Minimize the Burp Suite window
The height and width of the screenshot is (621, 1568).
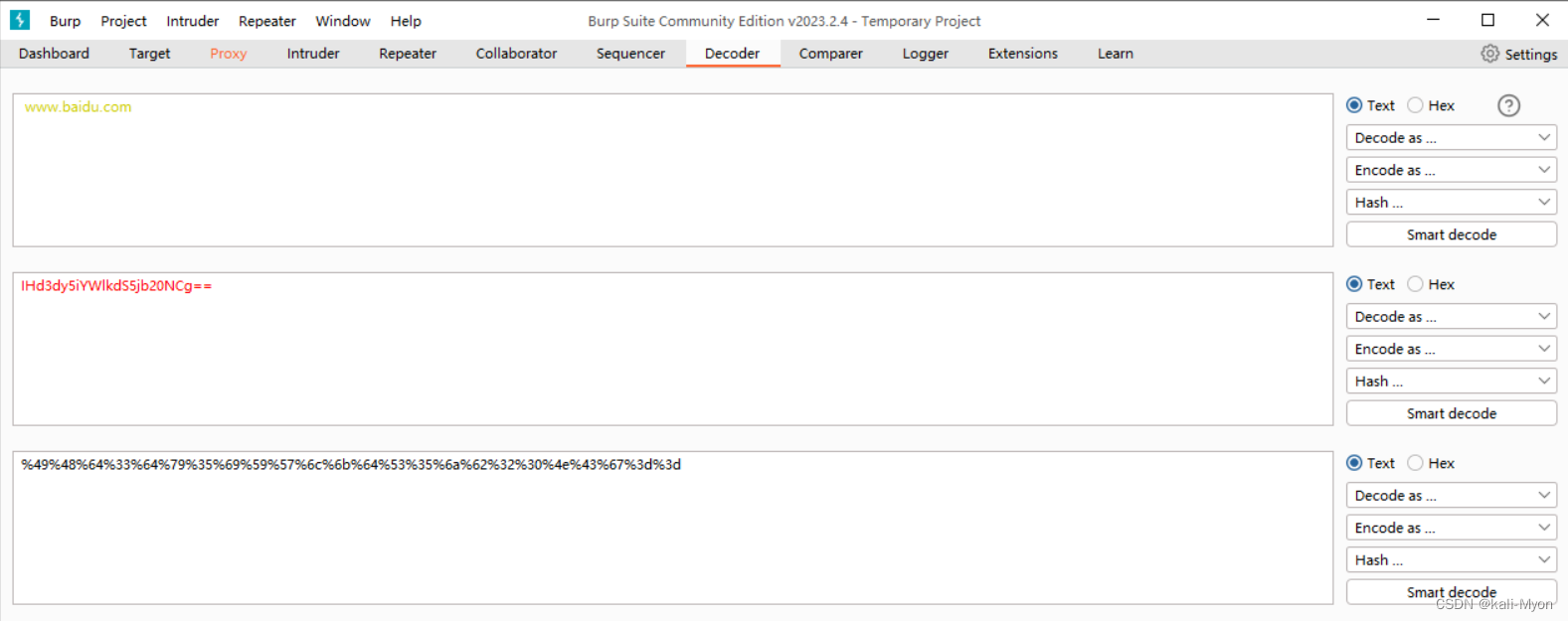tap(1433, 20)
